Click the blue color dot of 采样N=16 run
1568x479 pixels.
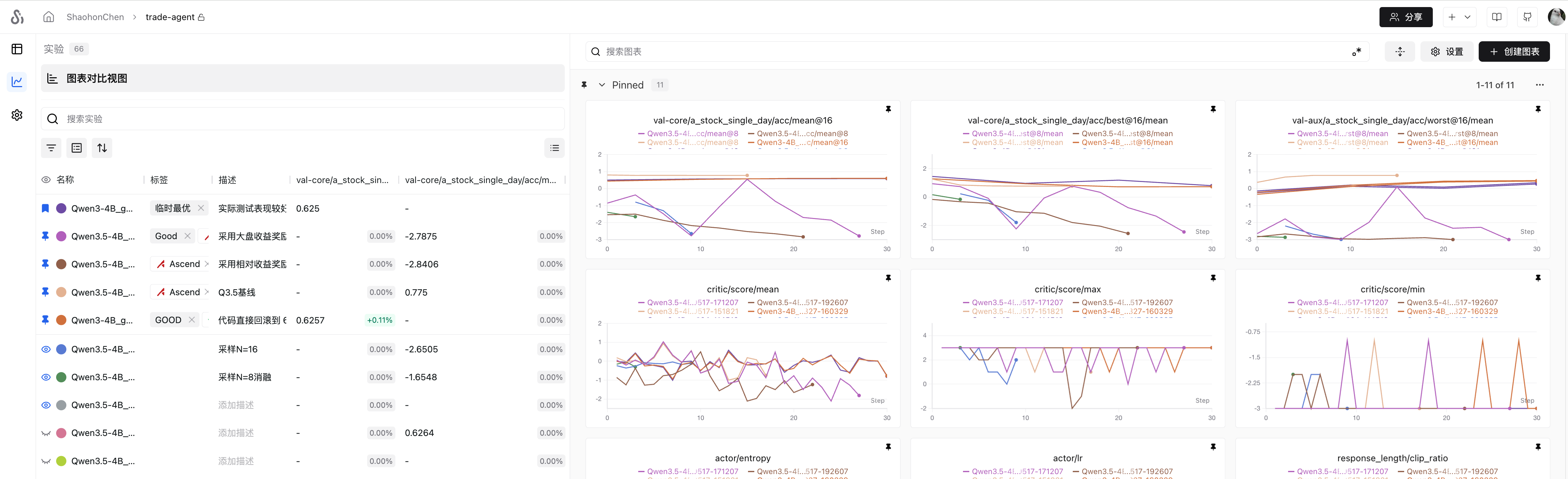click(x=61, y=350)
